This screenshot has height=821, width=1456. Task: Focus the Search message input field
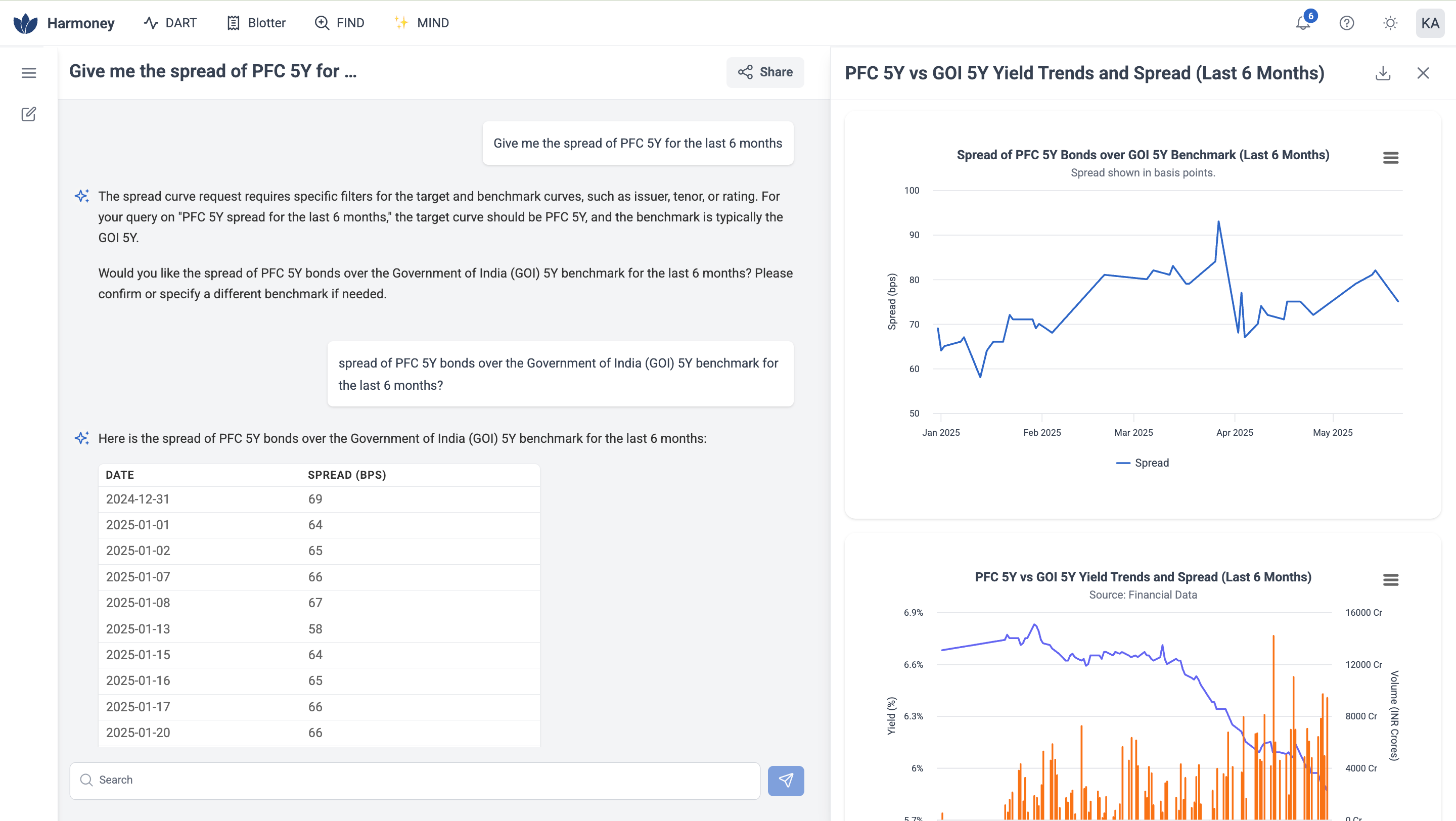click(x=415, y=781)
